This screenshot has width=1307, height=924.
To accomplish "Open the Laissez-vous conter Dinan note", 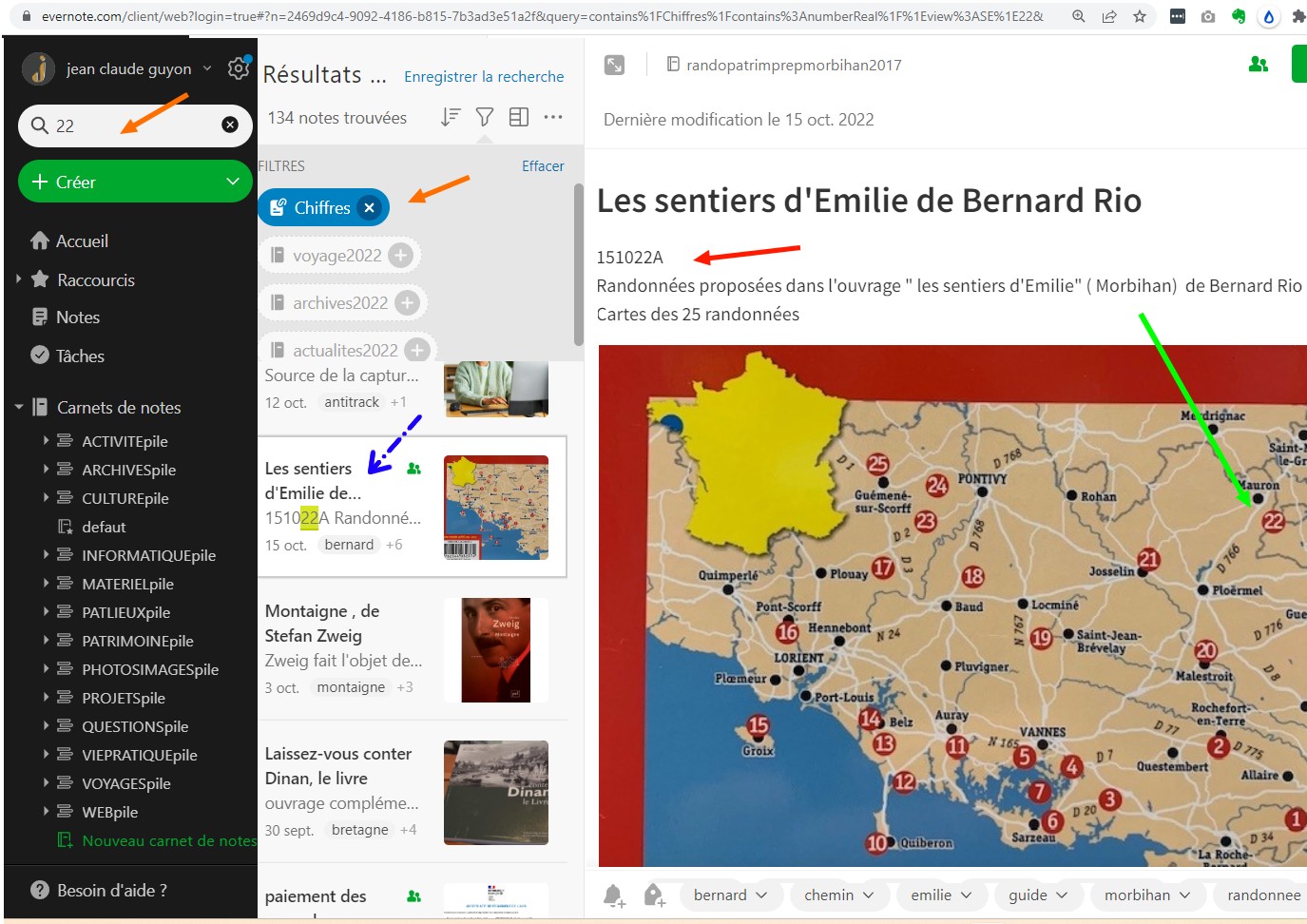I will coord(413,792).
